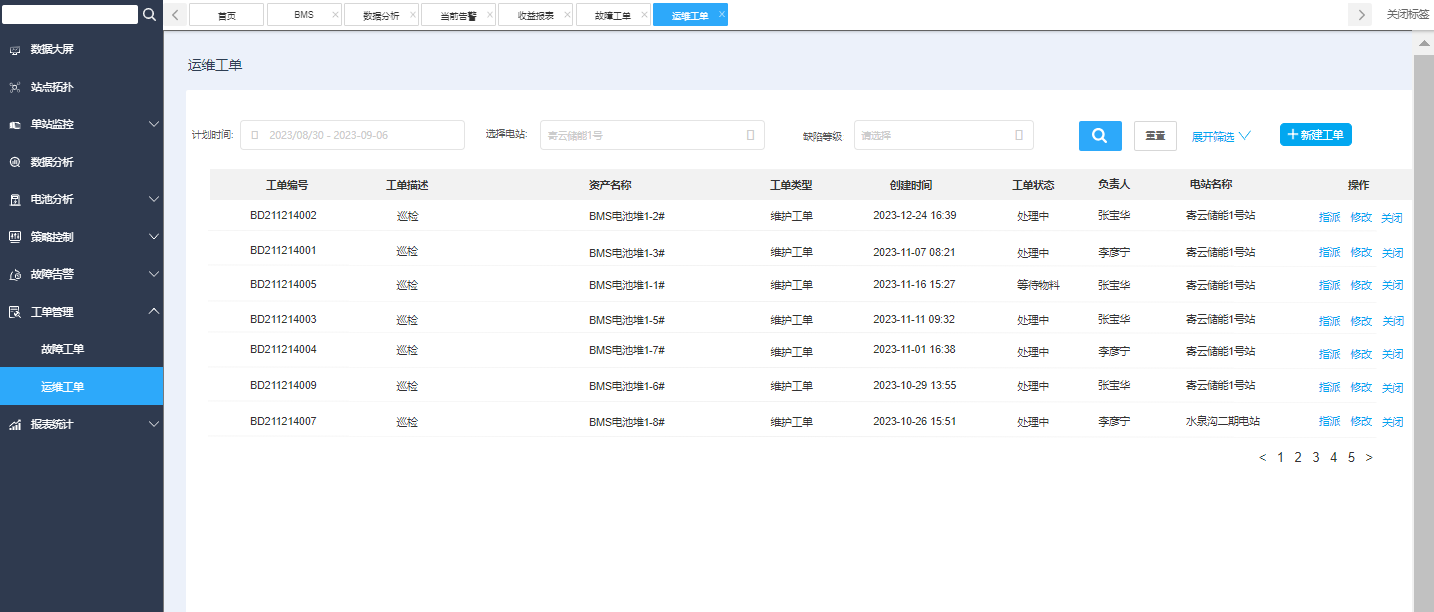Open the 缺陷等级 dropdown
Viewport: 1434px width, 612px height.
(x=943, y=135)
